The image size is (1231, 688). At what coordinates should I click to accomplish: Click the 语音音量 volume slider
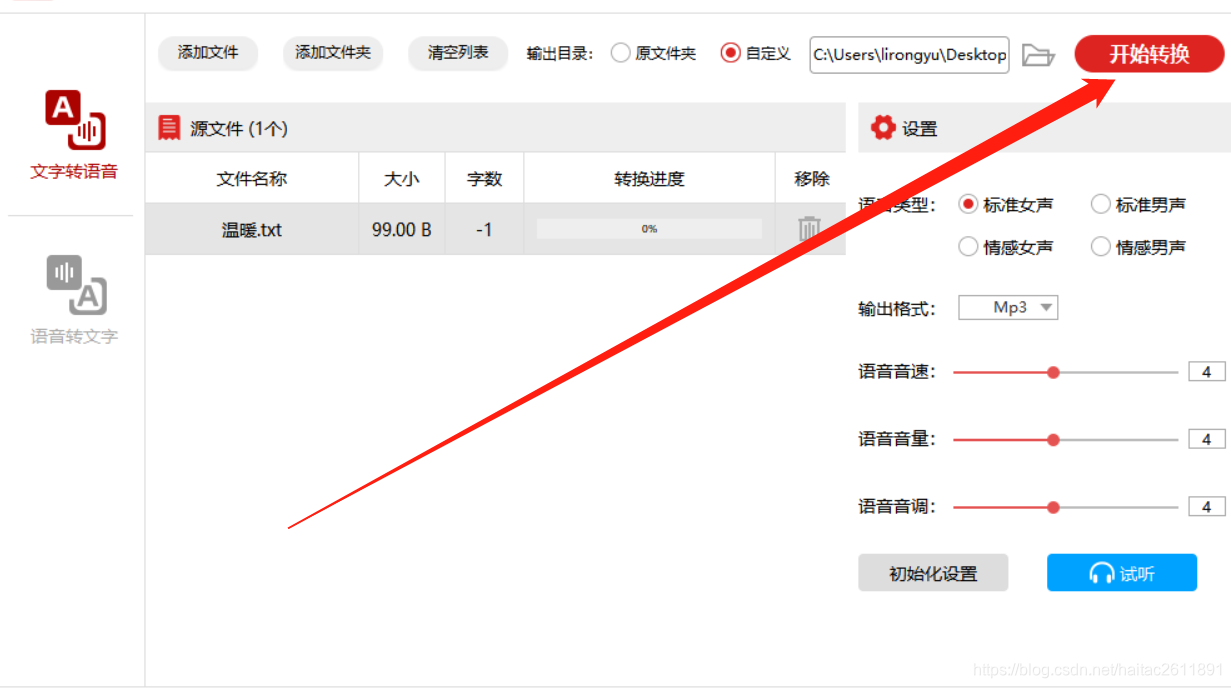1065,439
